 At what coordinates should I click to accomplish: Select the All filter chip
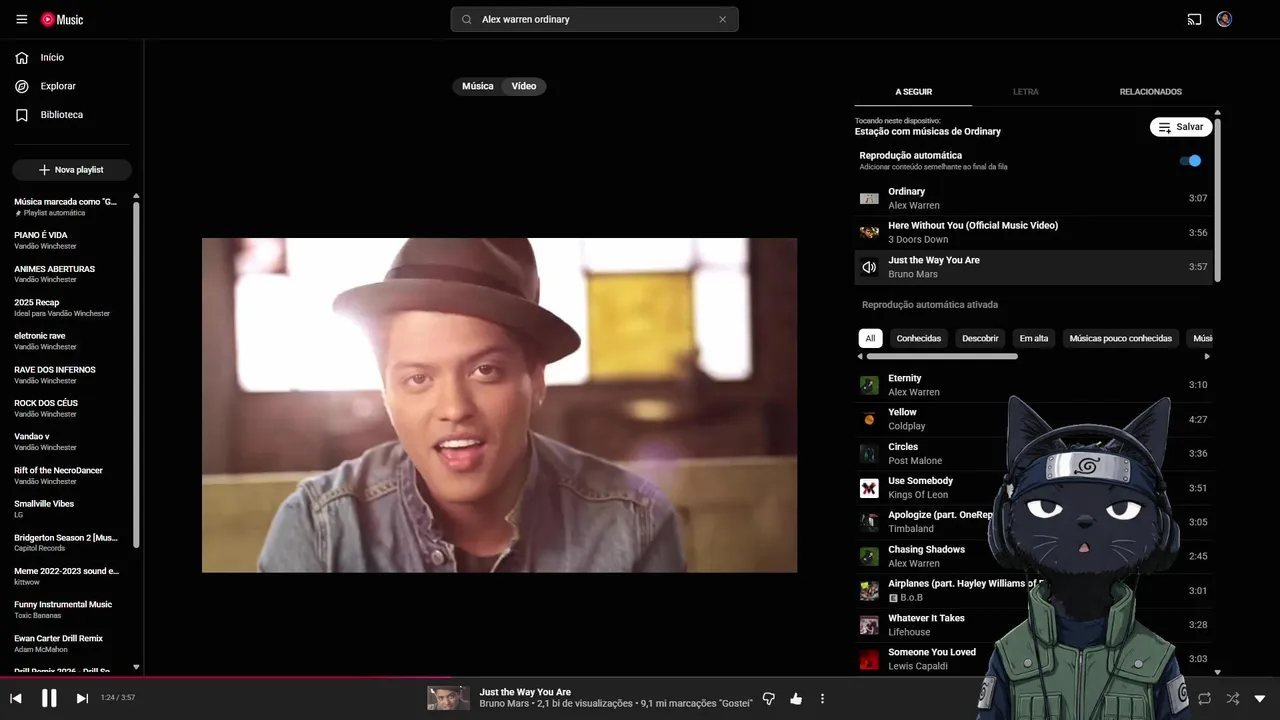tap(870, 338)
